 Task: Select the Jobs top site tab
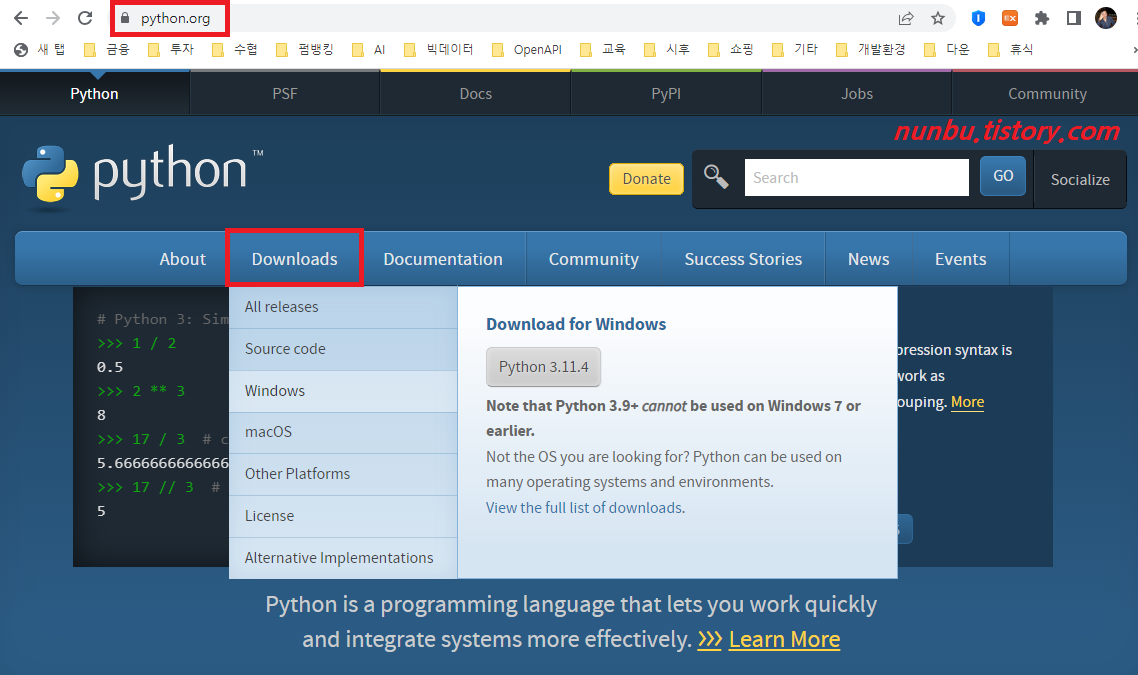857,94
